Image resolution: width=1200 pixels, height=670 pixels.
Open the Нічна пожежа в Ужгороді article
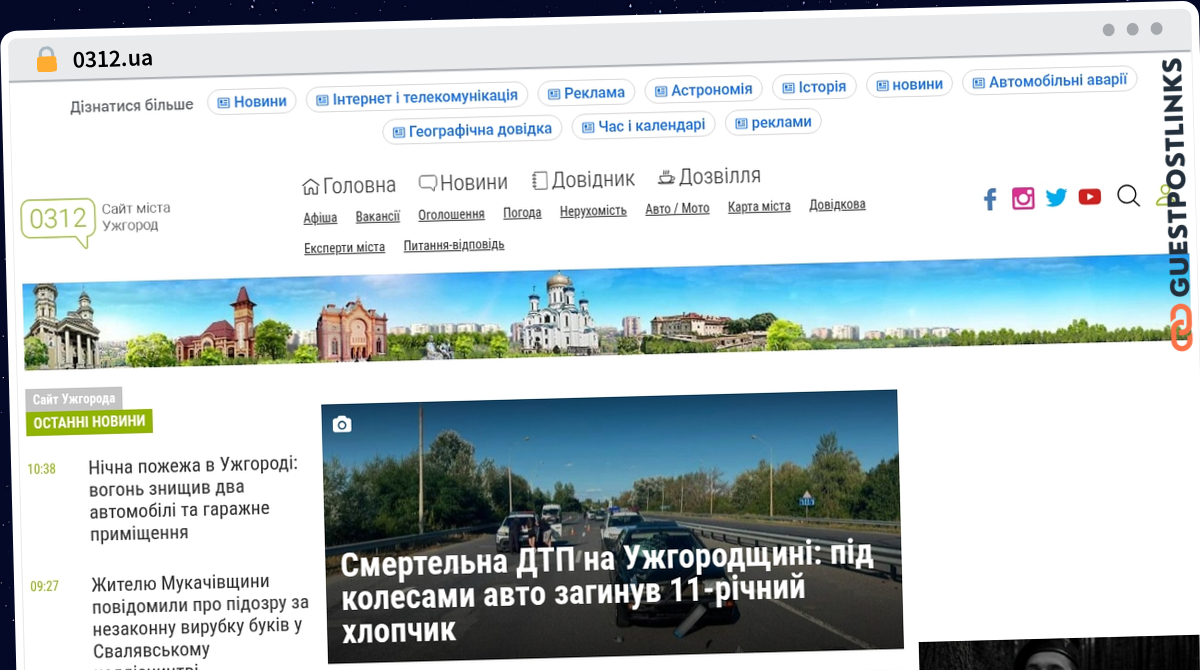click(193, 498)
